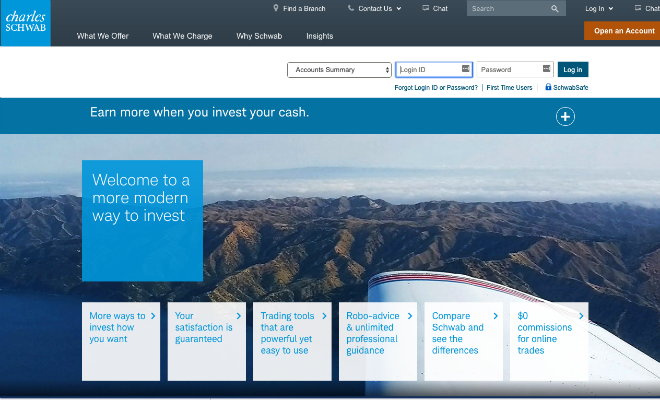660x400 pixels.
Task: Open the What We Offer menu
Action: [x=101, y=36]
